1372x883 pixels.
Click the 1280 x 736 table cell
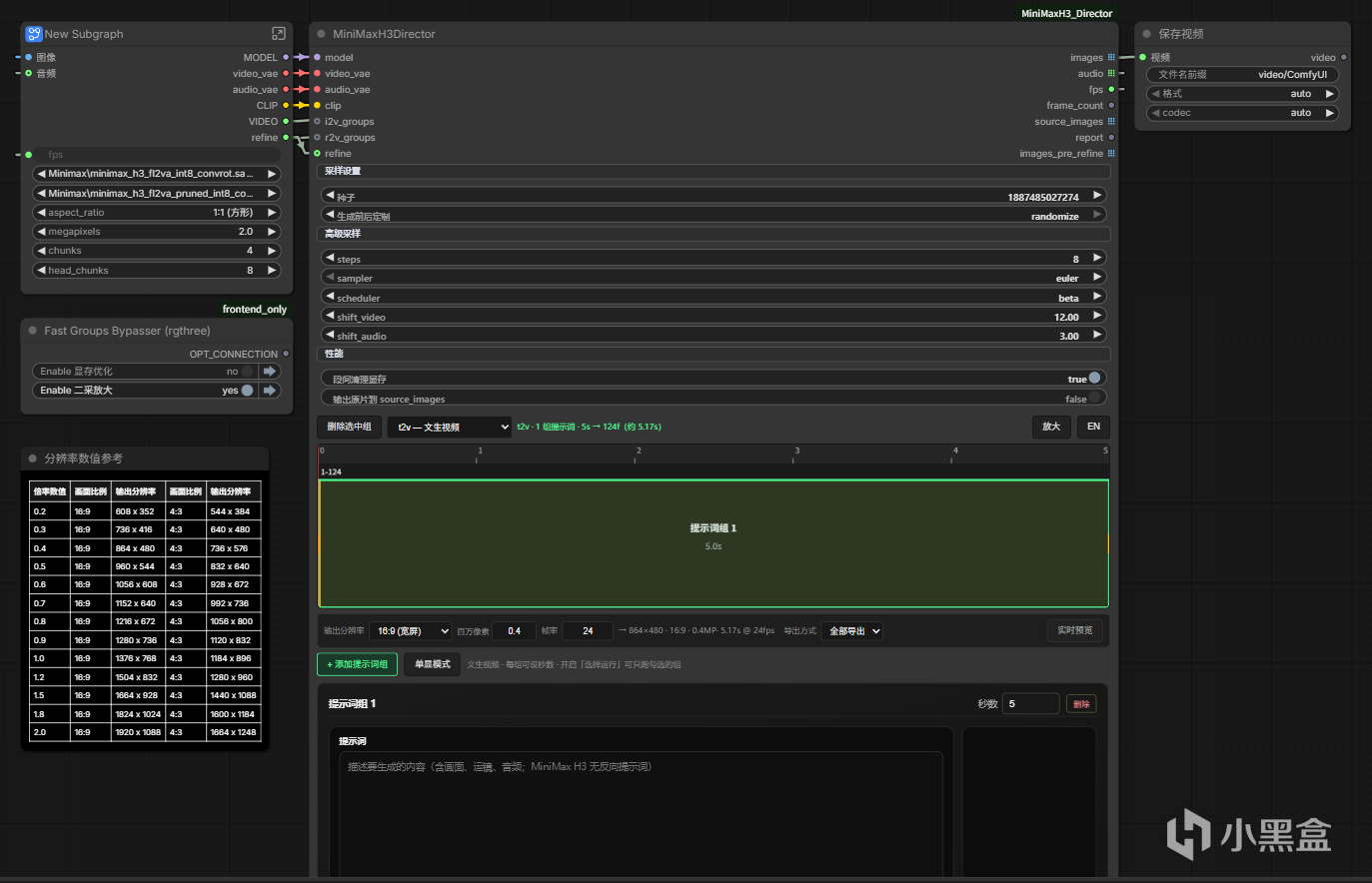tap(137, 640)
